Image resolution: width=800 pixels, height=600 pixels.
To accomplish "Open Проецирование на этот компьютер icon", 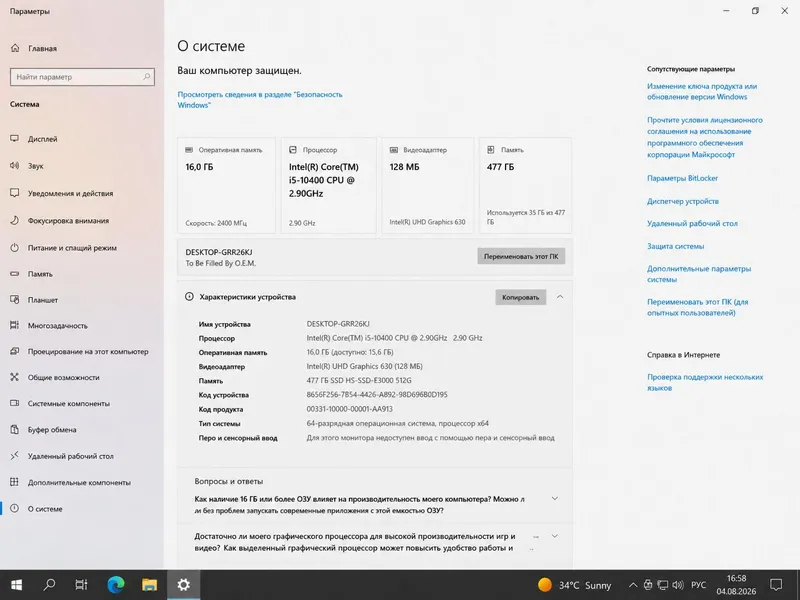I will (15, 351).
